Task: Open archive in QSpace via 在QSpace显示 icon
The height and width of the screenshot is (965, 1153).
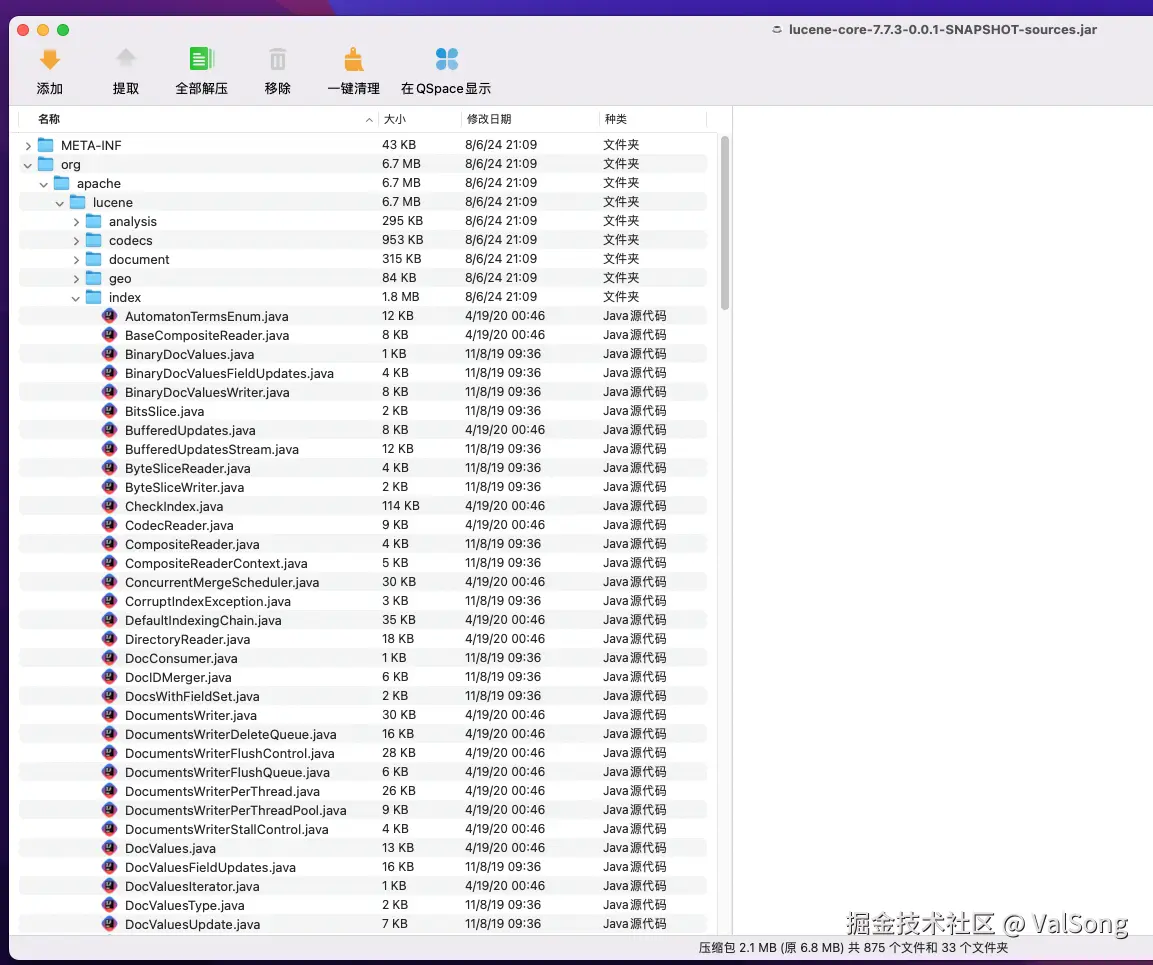Action: tap(445, 59)
